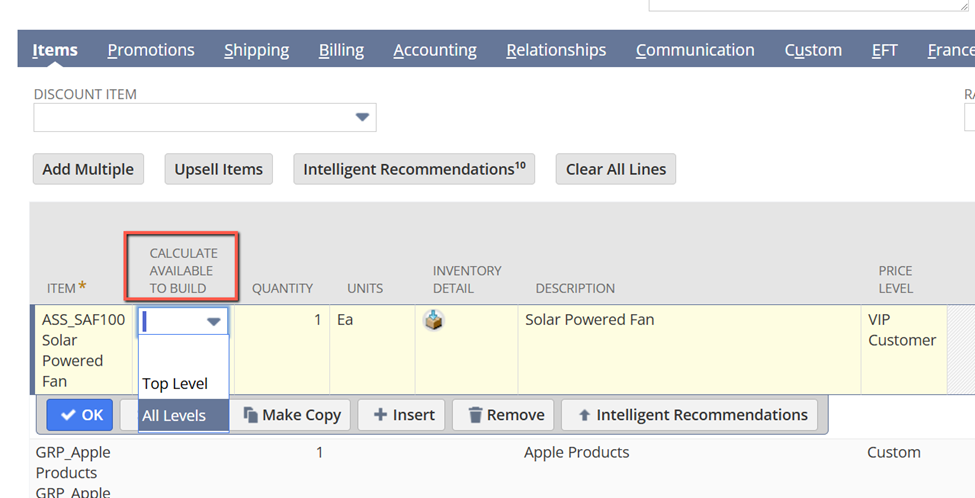The height and width of the screenshot is (498, 975).
Task: Go to the Billing tab
Action: coord(341,50)
